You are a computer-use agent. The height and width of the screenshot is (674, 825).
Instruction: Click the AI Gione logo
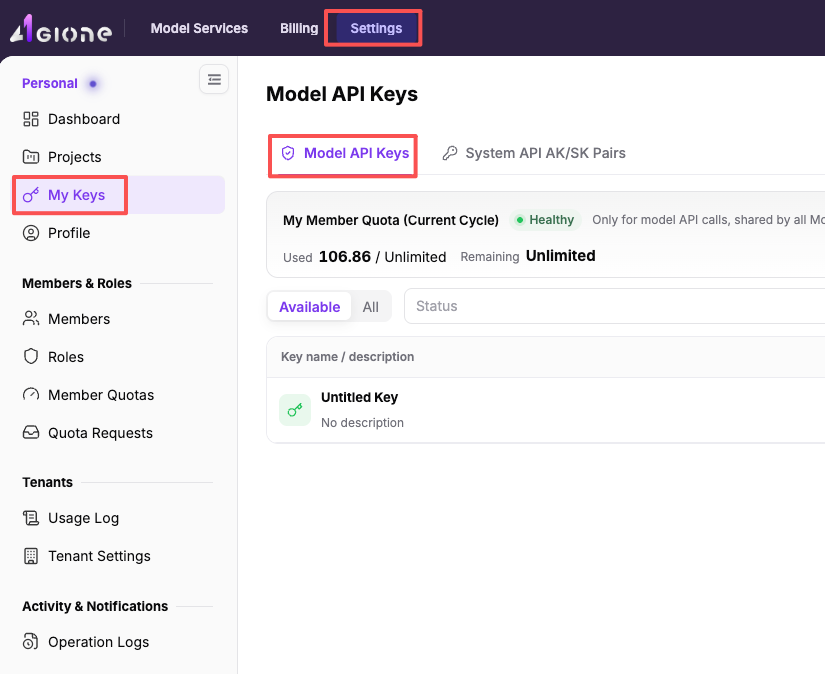61,29
